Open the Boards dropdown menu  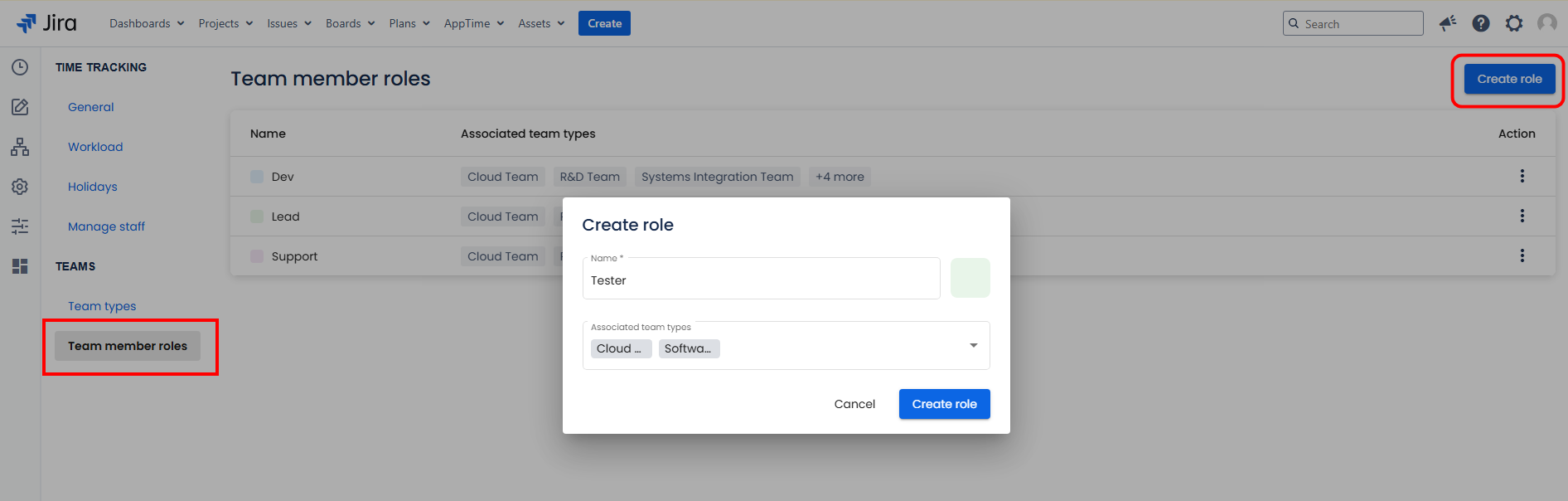350,23
